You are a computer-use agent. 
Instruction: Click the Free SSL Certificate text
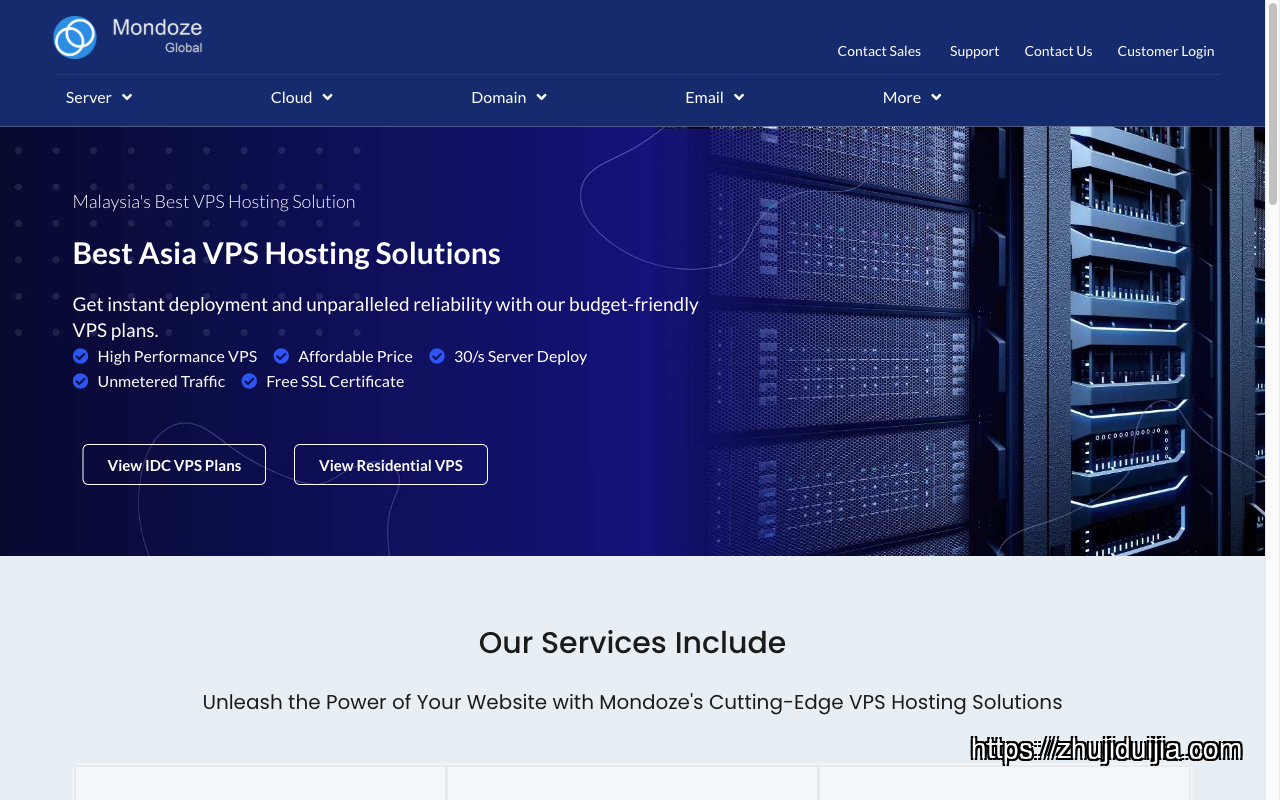(335, 381)
